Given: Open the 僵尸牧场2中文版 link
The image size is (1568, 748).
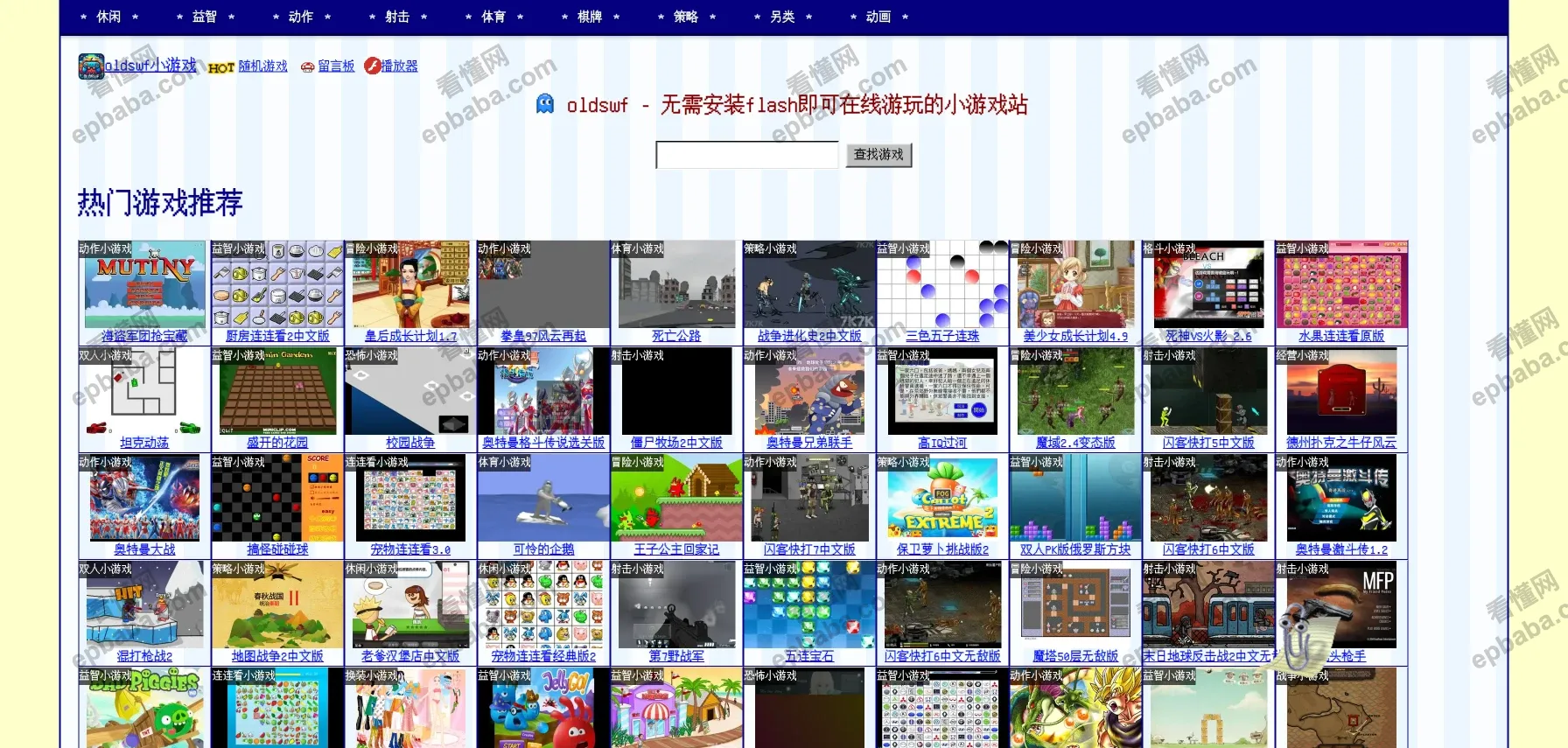Looking at the screenshot, I should [x=676, y=443].
